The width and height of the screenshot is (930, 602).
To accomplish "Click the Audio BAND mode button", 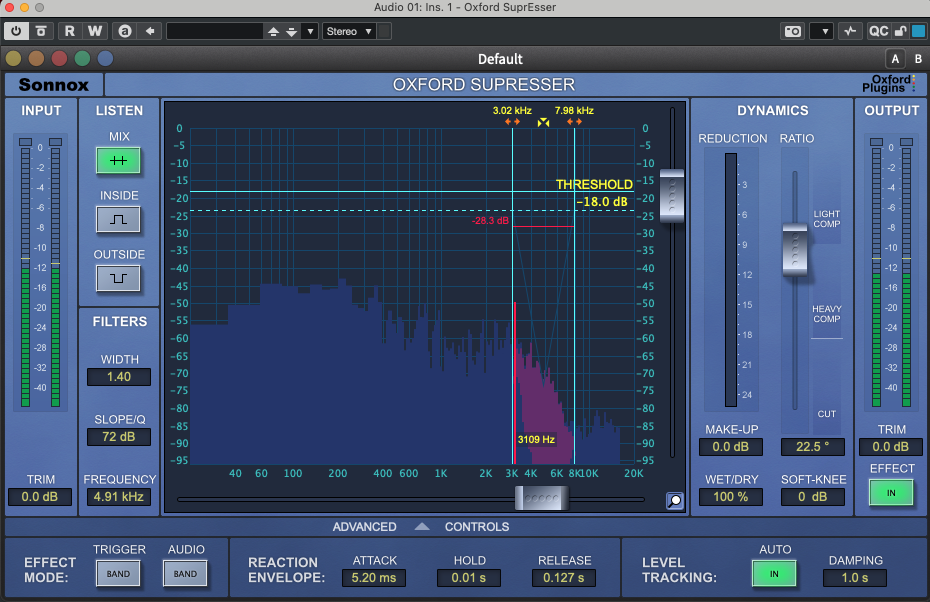I will [185, 574].
